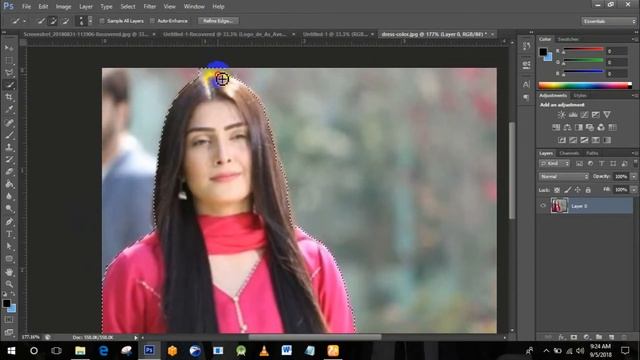
Task: Switch to the Swatches tab
Action: point(568,39)
